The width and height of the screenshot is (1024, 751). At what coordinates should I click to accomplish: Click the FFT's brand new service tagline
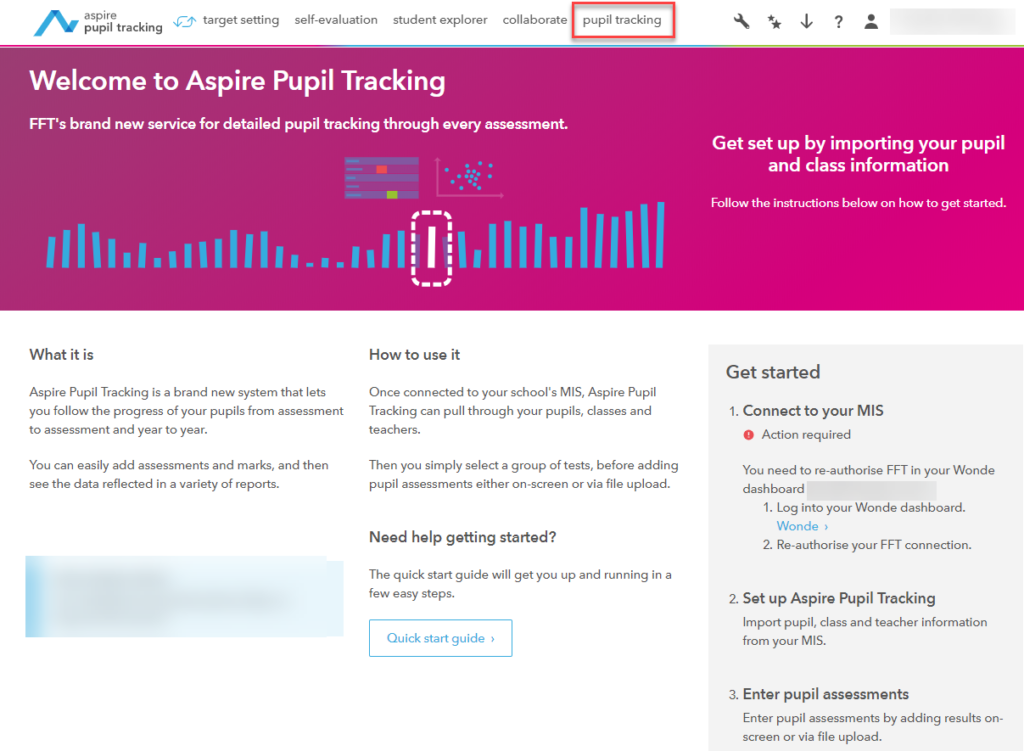pyautogui.click(x=298, y=124)
